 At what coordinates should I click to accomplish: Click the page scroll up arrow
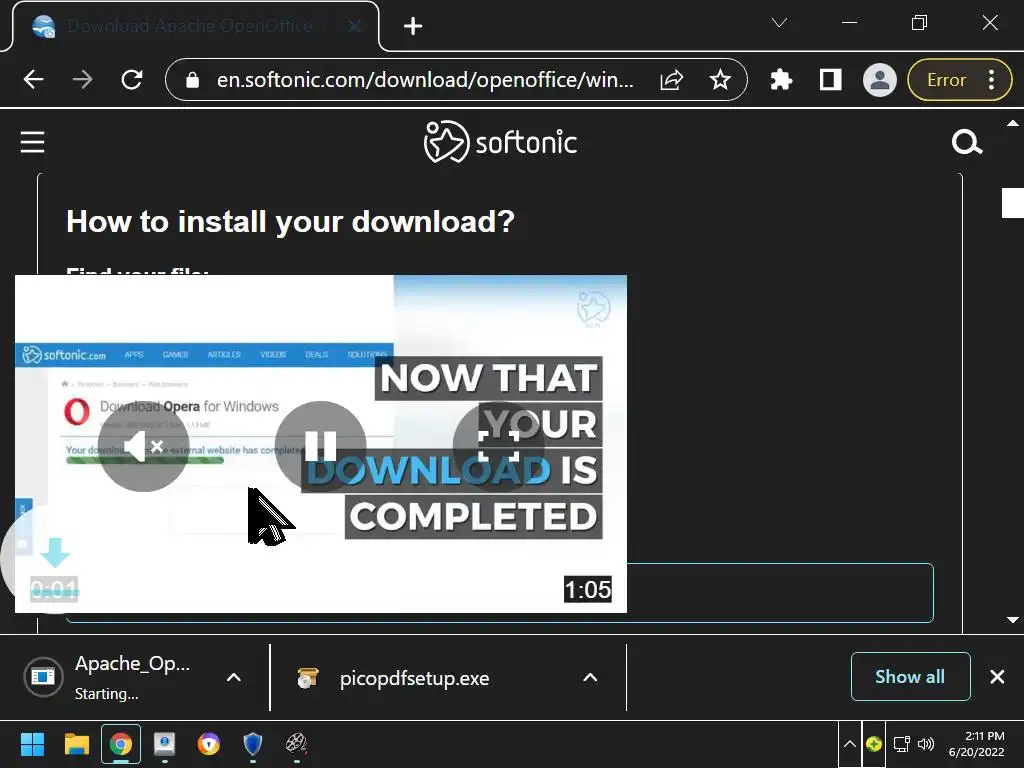click(x=1012, y=123)
